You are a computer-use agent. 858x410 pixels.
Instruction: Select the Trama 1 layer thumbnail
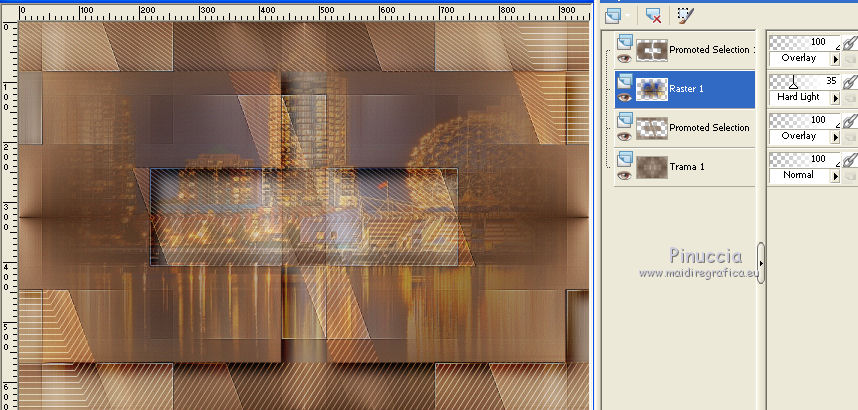tap(652, 167)
